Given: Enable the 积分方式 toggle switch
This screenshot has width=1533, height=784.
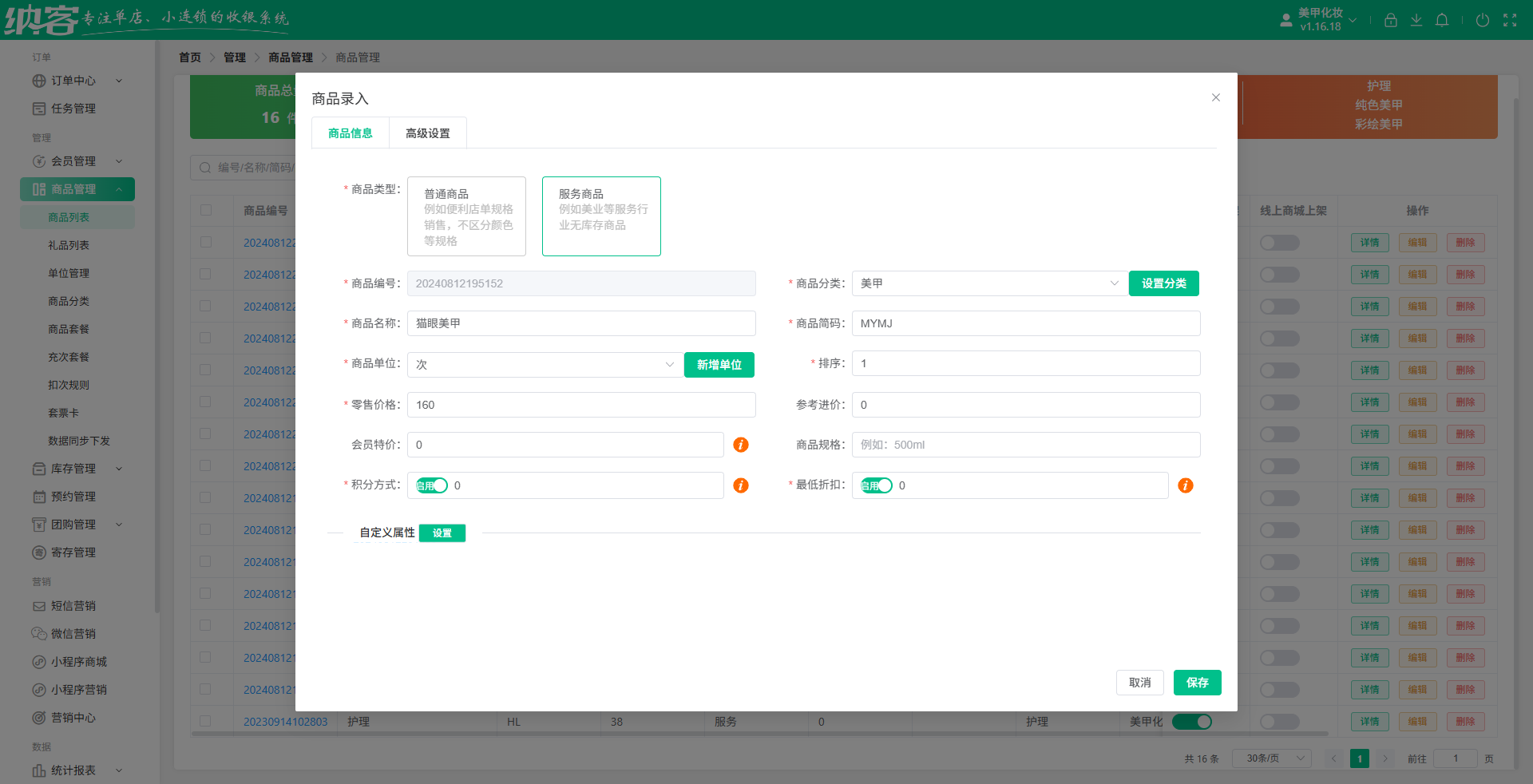Looking at the screenshot, I should (431, 485).
